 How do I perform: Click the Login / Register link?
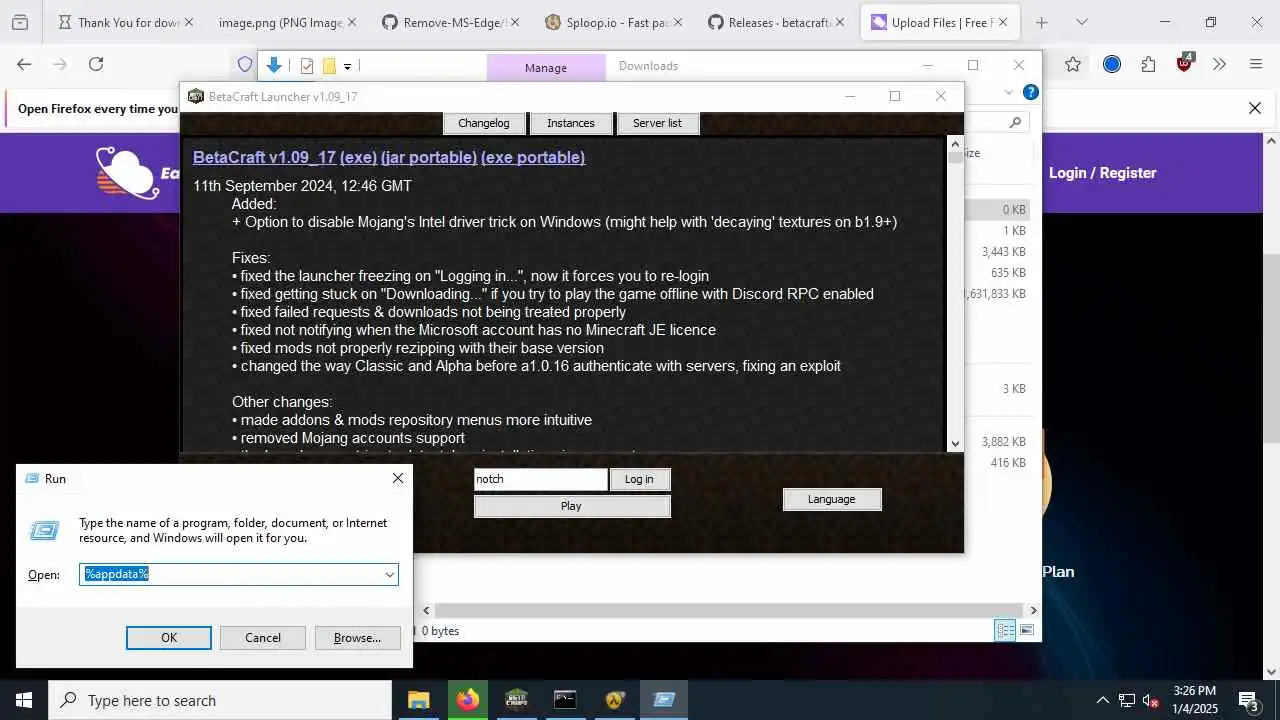pyautogui.click(x=1102, y=173)
